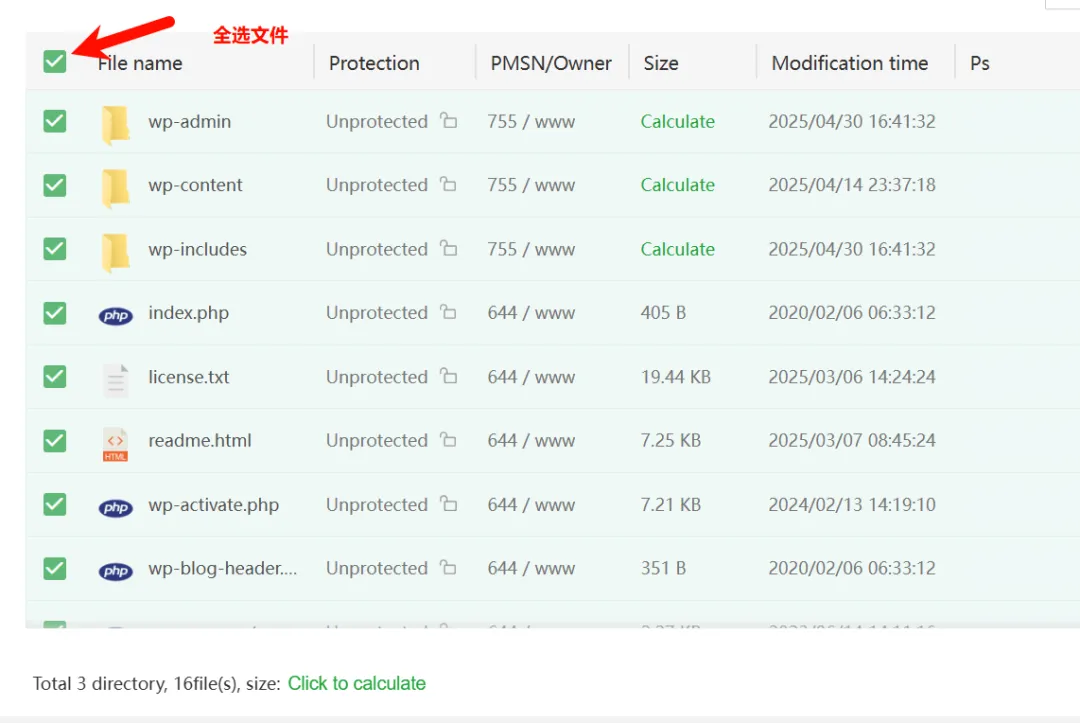Click the '405 B' size of index.php
This screenshot has height=723, width=1080.
[663, 313]
